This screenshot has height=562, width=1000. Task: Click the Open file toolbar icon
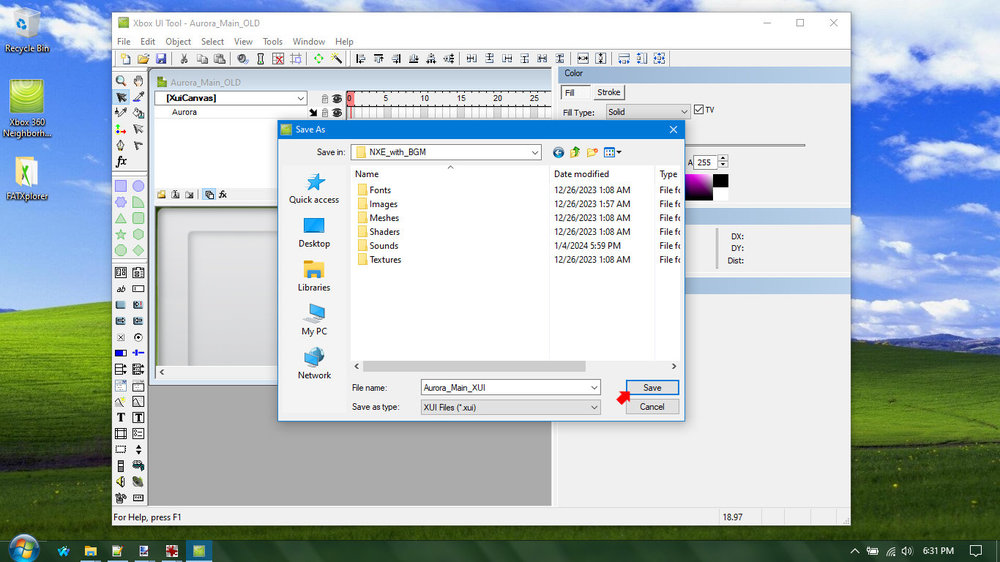143,59
